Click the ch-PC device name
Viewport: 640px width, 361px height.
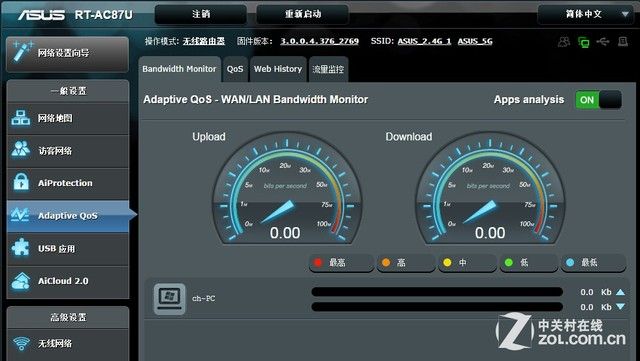pyautogui.click(x=204, y=299)
